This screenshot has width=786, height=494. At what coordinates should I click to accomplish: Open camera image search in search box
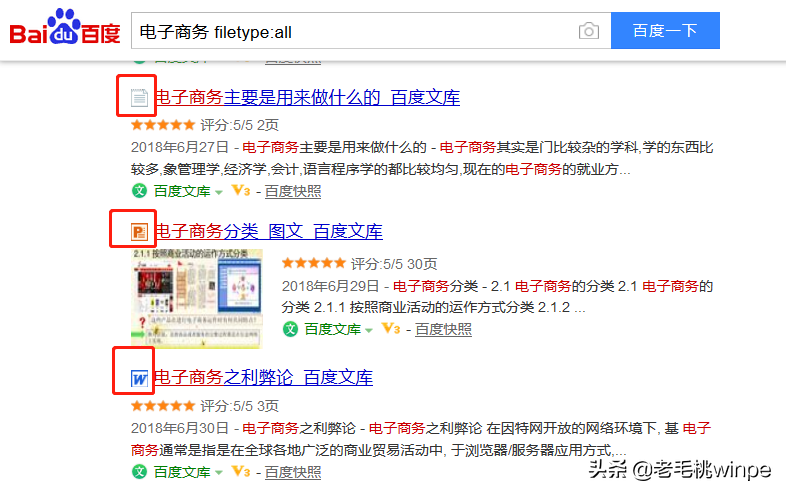tap(588, 31)
